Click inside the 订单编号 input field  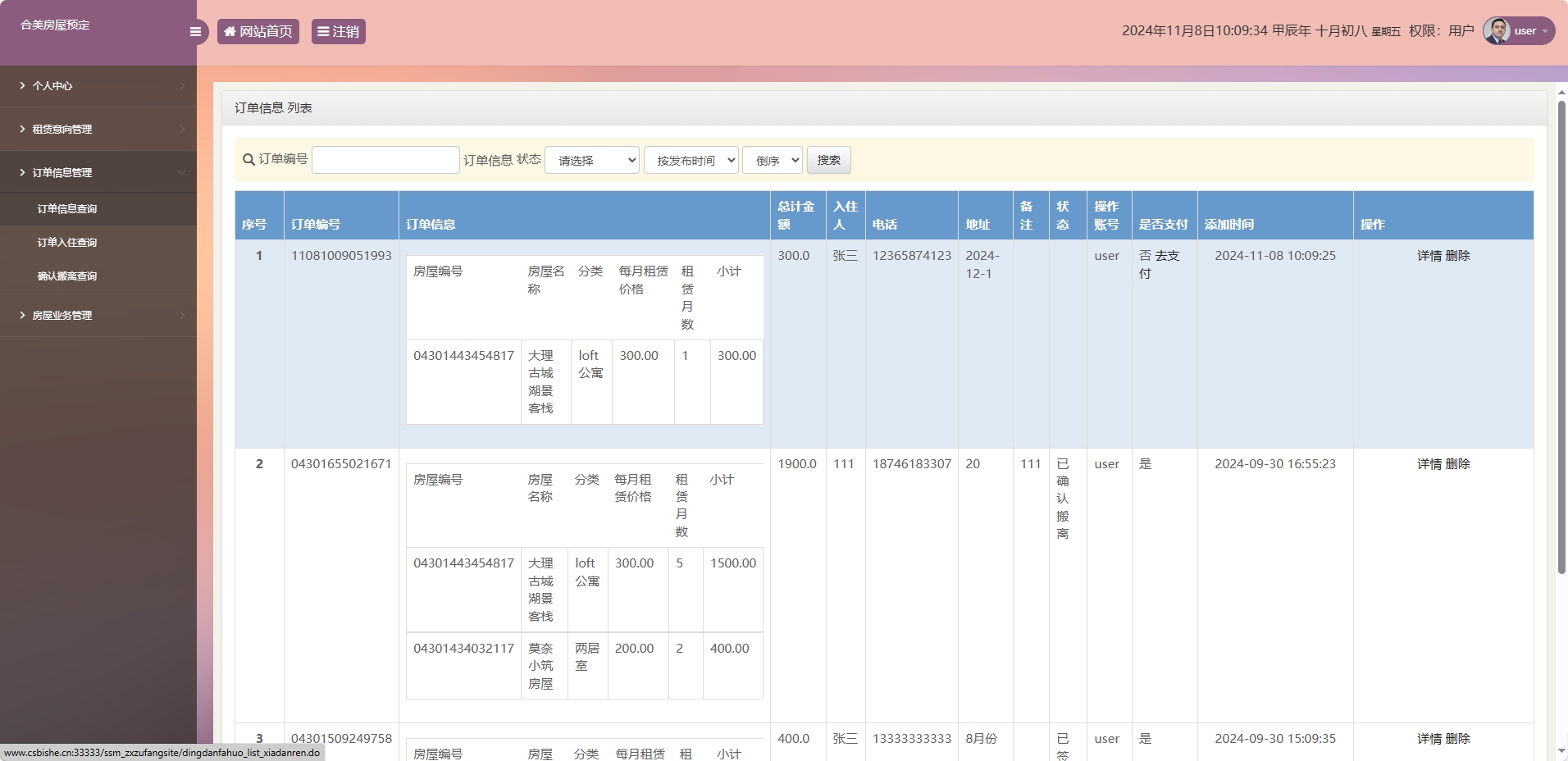pyautogui.click(x=385, y=160)
